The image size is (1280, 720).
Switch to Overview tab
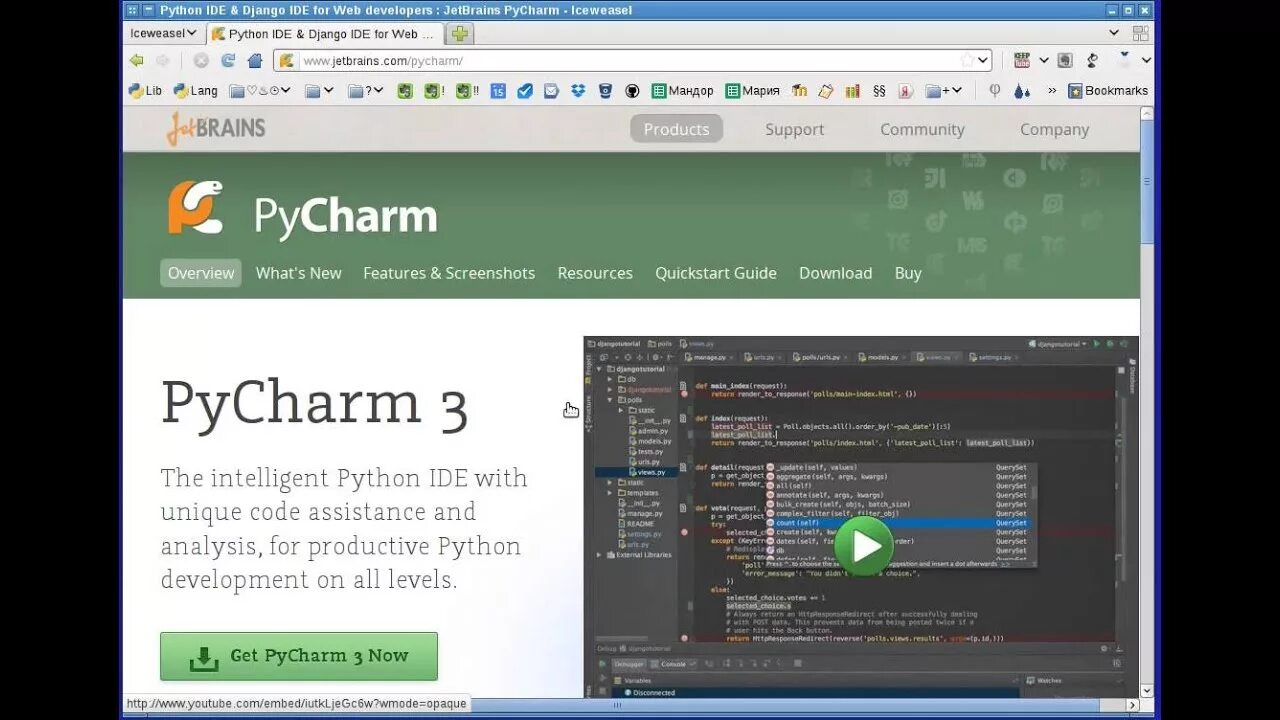coord(201,273)
